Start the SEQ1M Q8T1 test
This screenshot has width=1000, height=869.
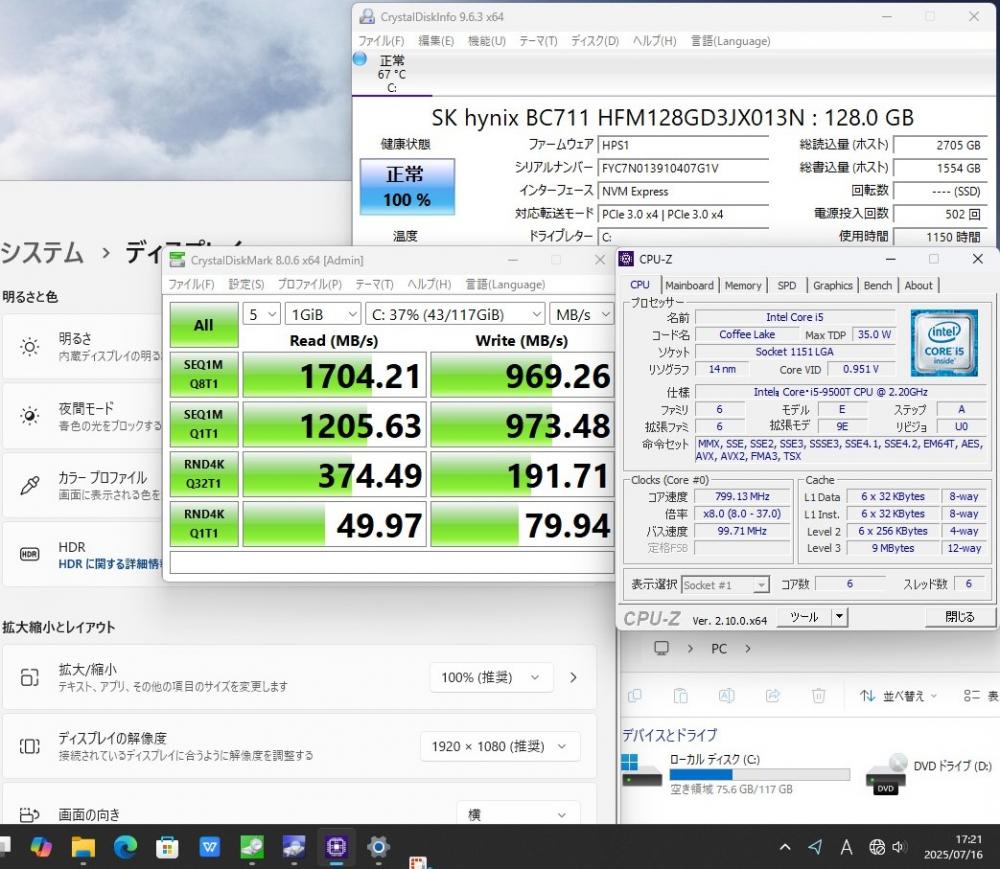pos(203,374)
